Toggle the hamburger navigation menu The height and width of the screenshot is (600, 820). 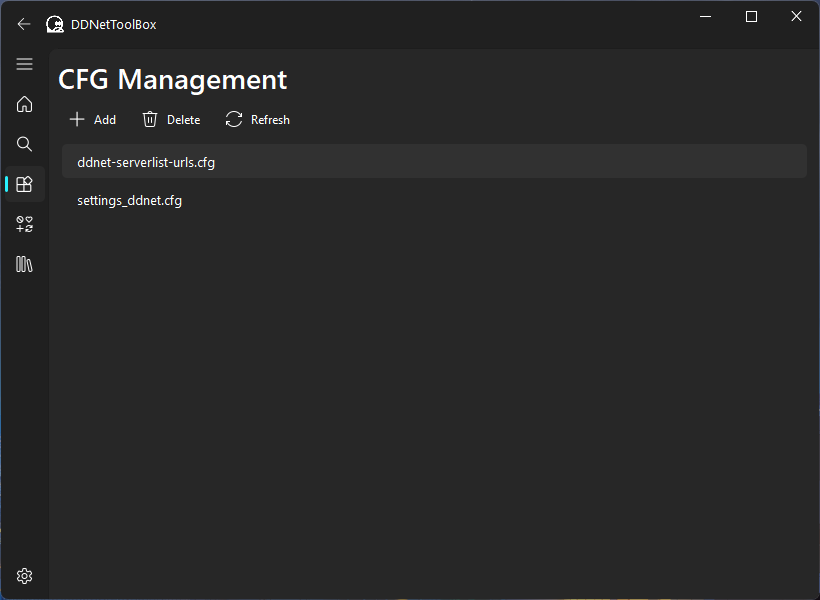(25, 64)
